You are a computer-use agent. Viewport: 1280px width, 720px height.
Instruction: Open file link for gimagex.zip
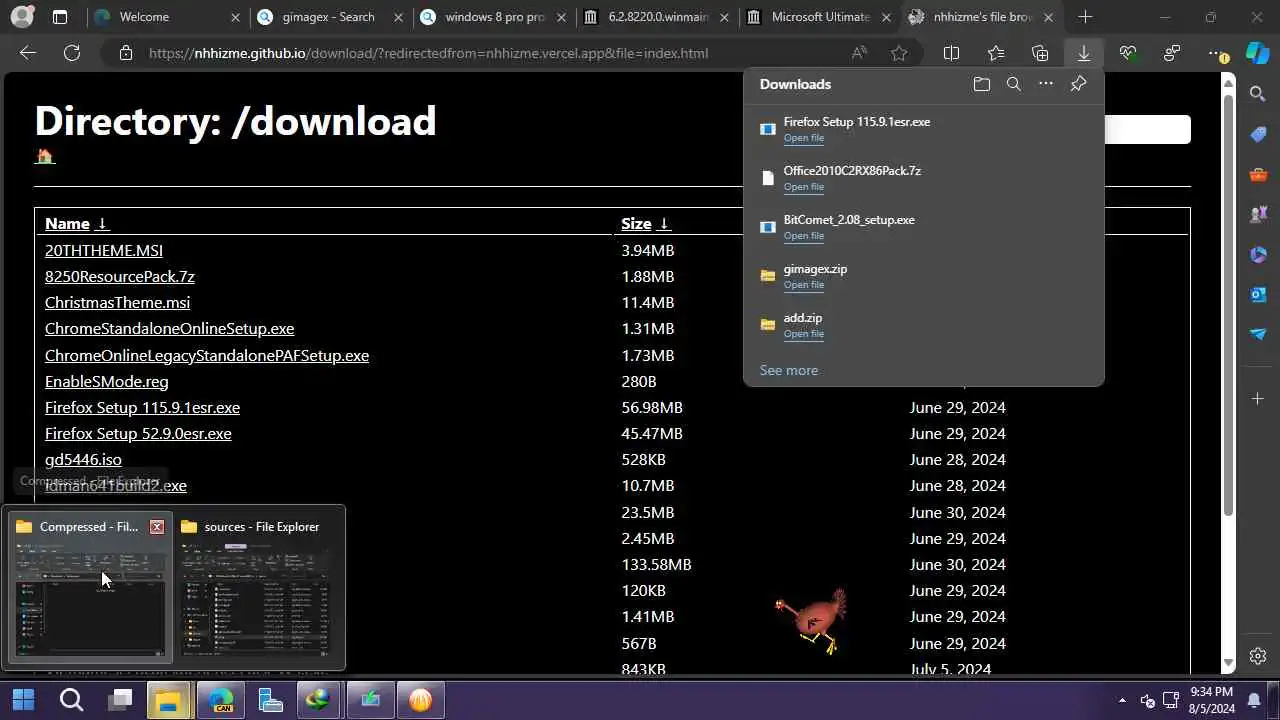tap(804, 285)
